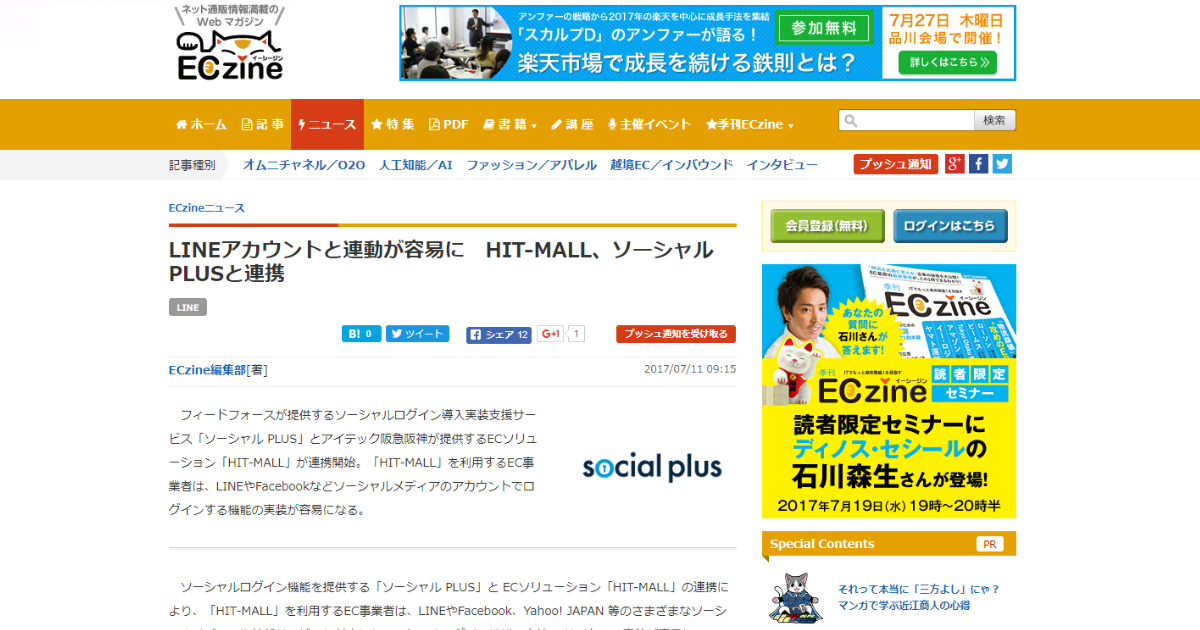Image resolution: width=1200 pixels, height=630 pixels.
Task: Click the article date 2017/07/11 09:15
Action: coord(690,369)
